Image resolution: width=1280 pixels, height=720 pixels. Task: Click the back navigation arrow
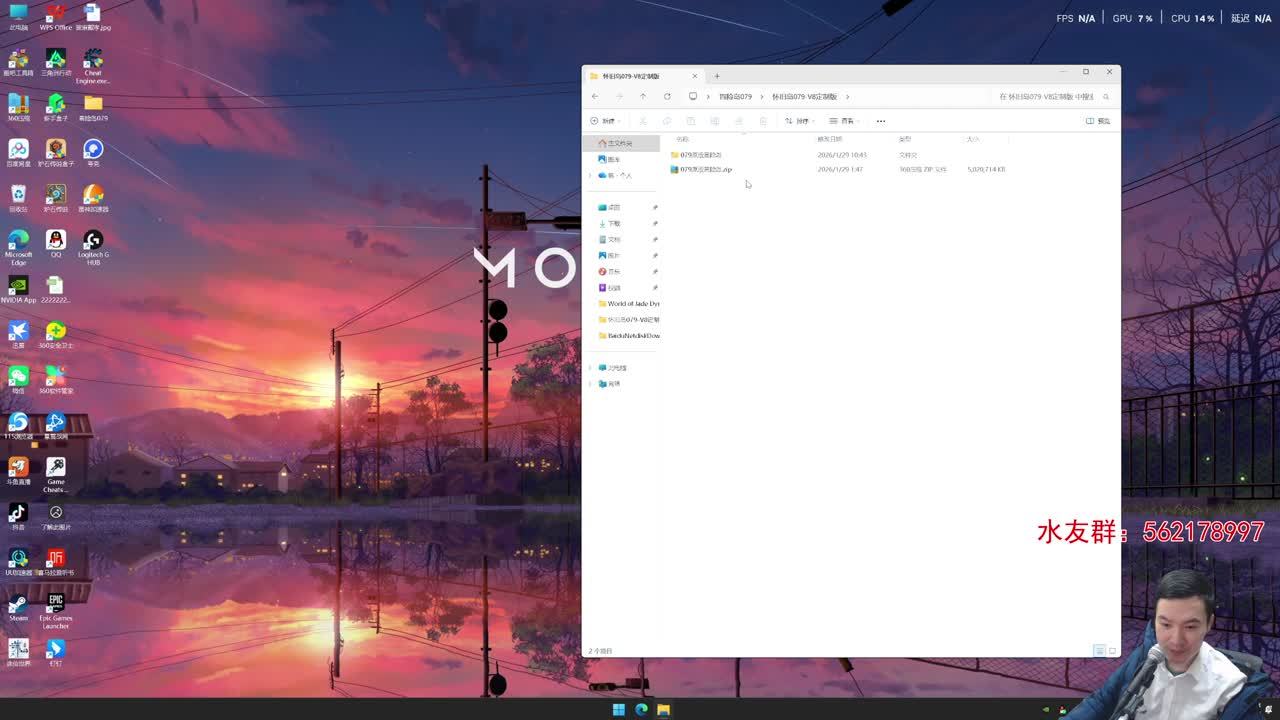point(595,97)
